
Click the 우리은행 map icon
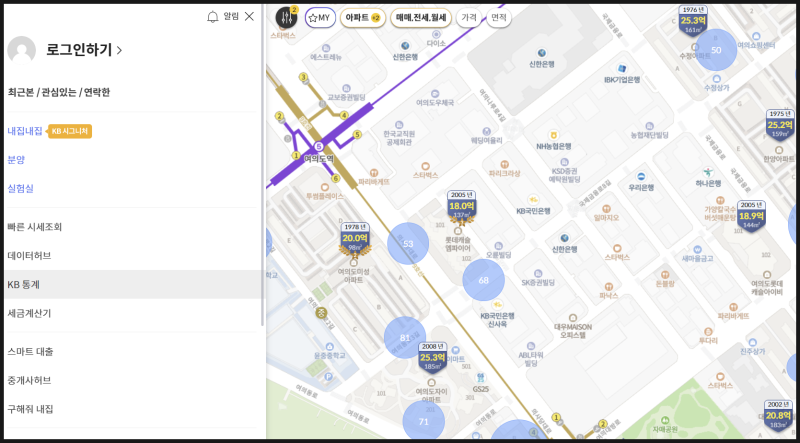[x=641, y=177]
